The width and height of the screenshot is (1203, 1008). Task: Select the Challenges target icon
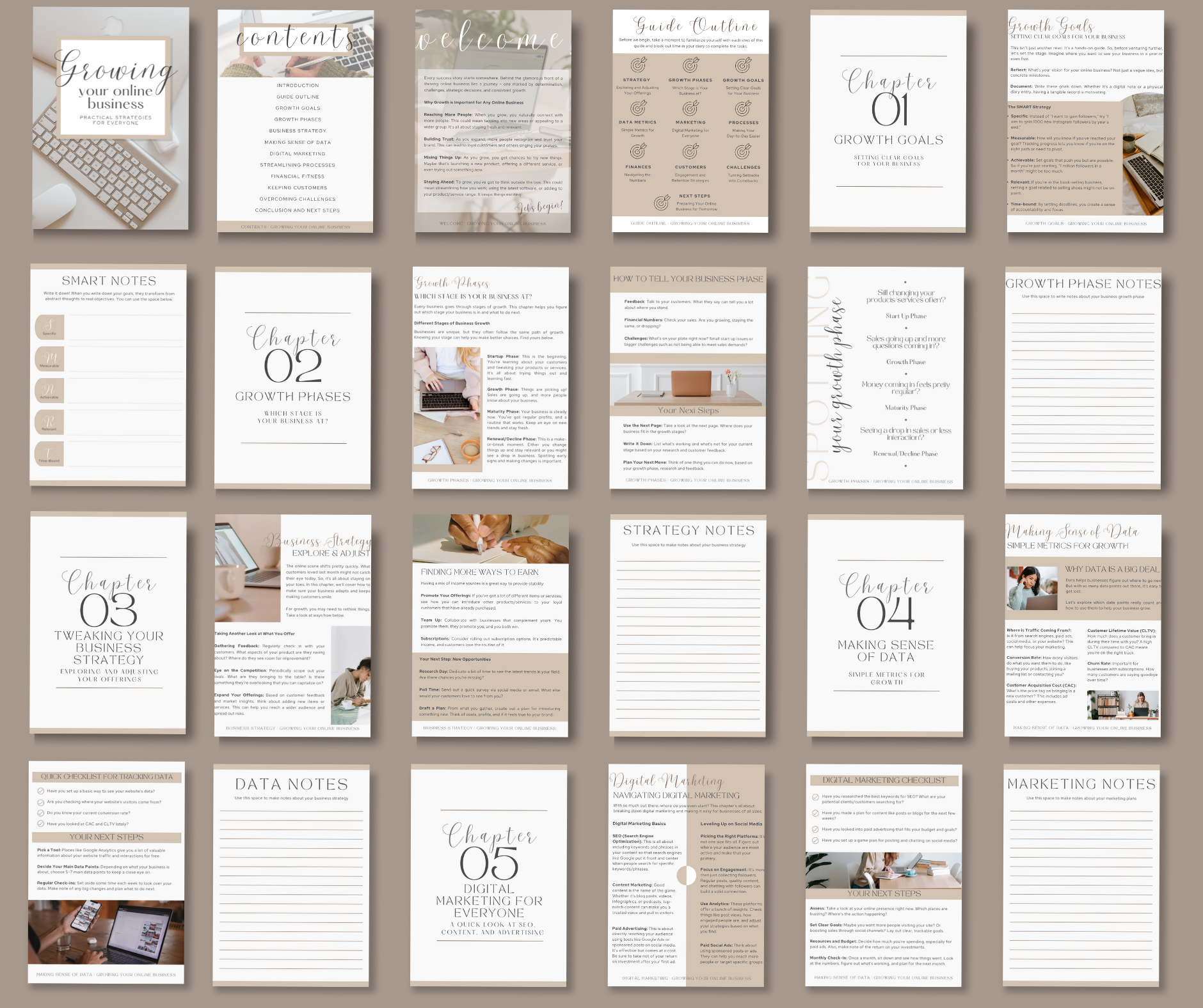[742, 152]
